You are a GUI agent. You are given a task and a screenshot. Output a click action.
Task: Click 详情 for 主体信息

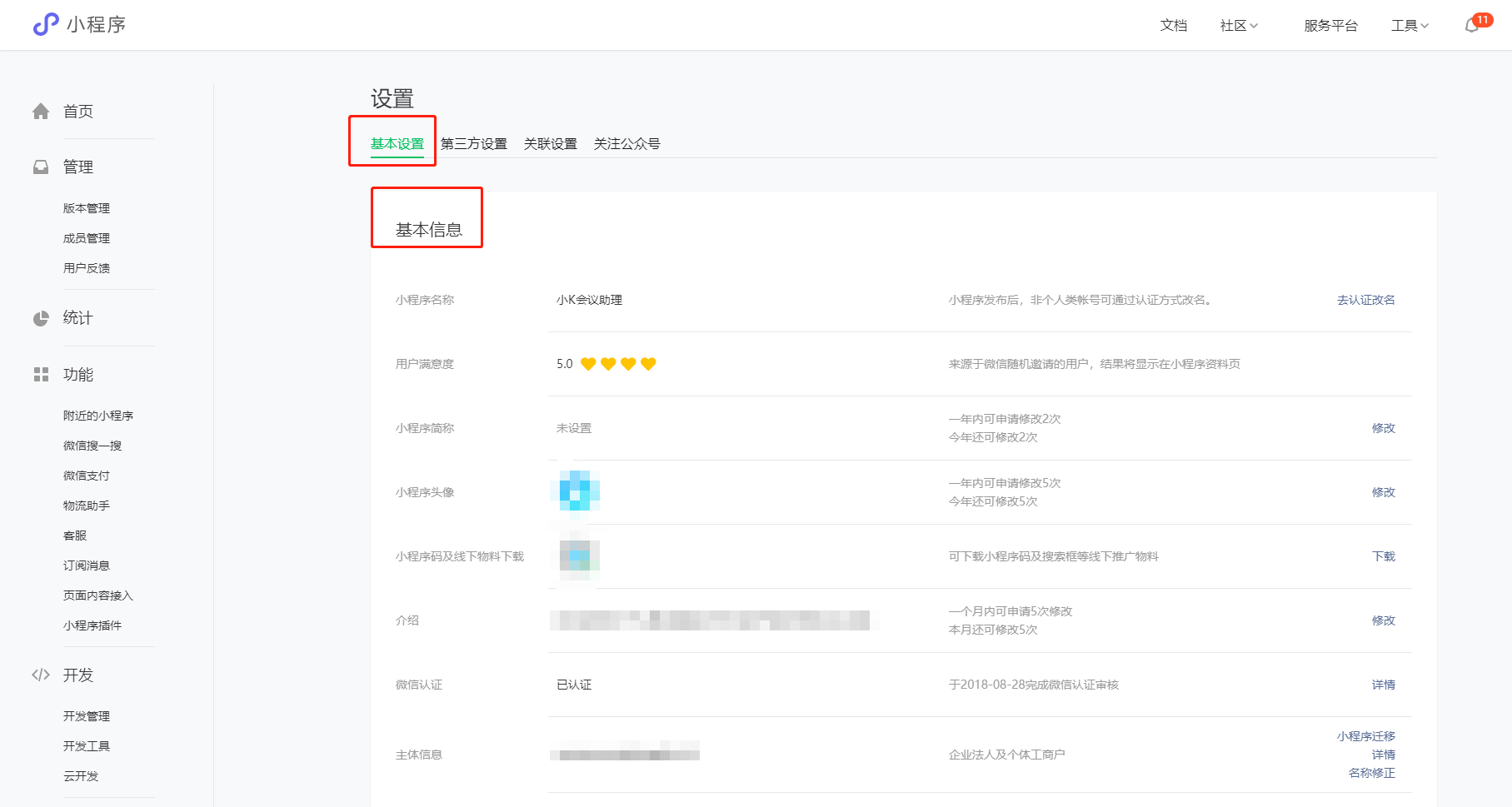point(1384,755)
